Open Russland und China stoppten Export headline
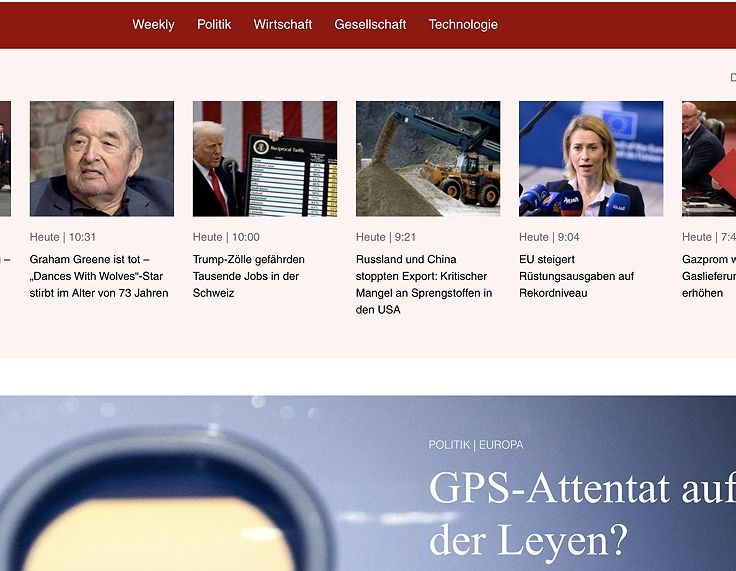736x571 pixels. click(x=424, y=285)
